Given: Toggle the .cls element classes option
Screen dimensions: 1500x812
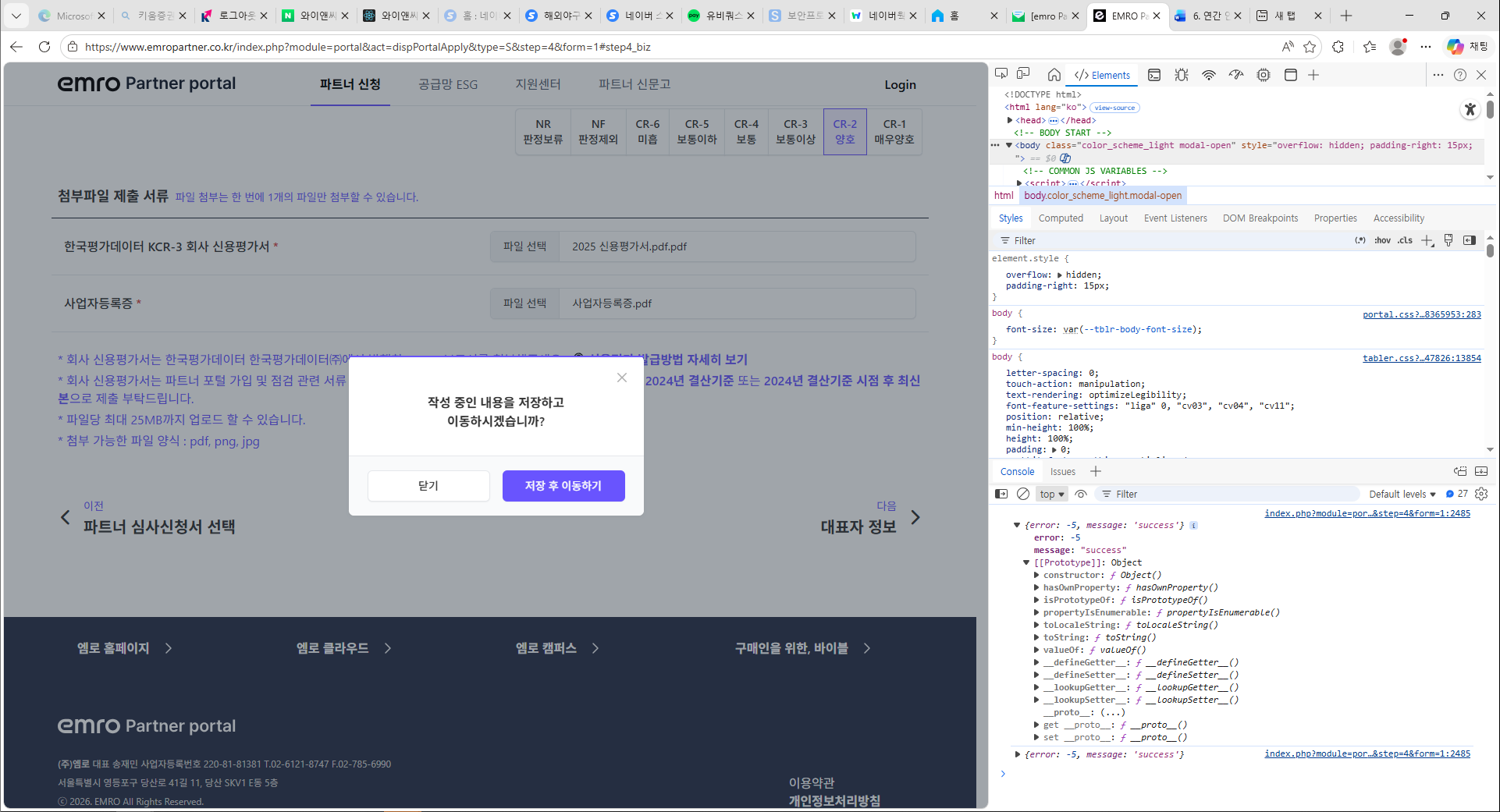Looking at the screenshot, I should click(x=1405, y=240).
